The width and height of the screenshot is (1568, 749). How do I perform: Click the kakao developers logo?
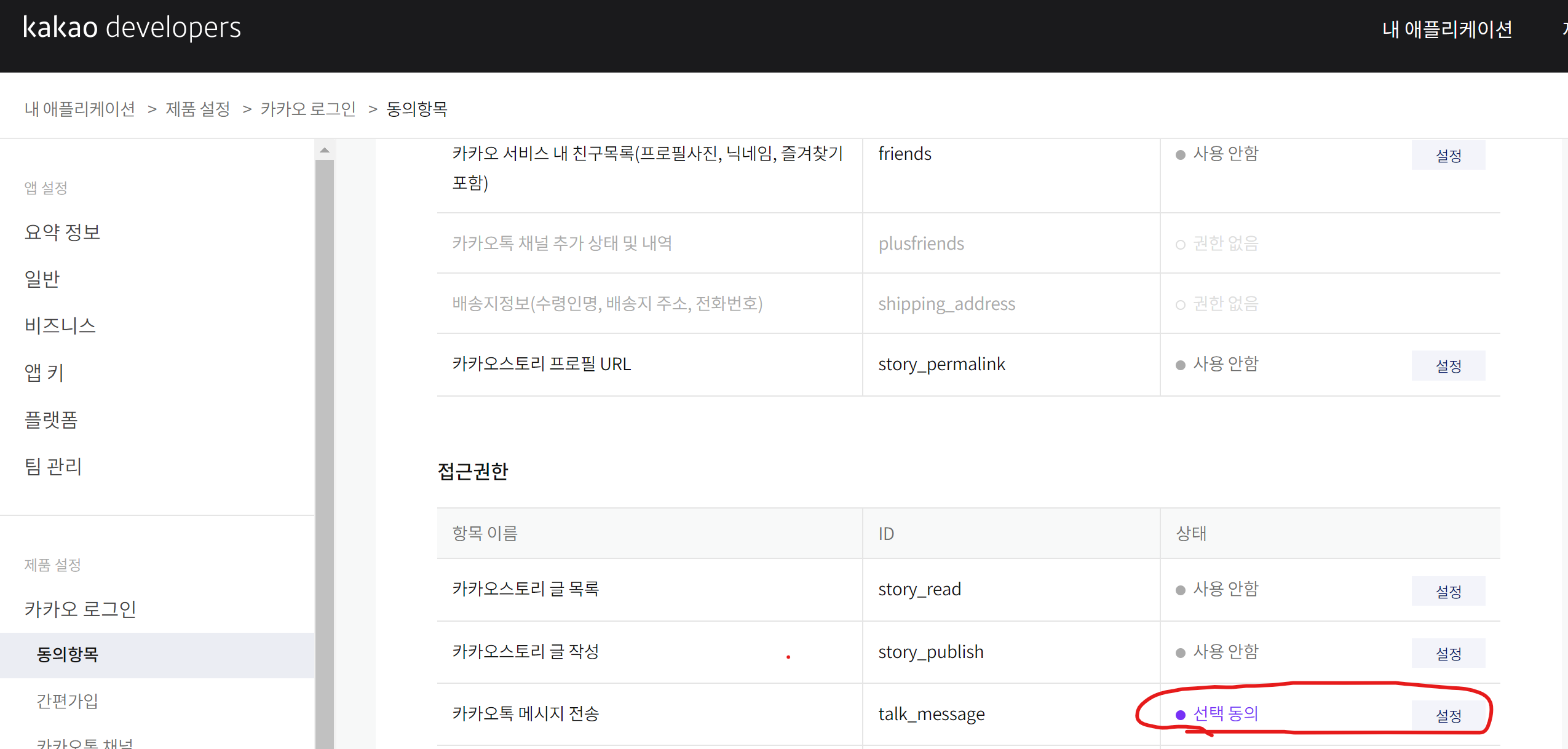click(132, 28)
